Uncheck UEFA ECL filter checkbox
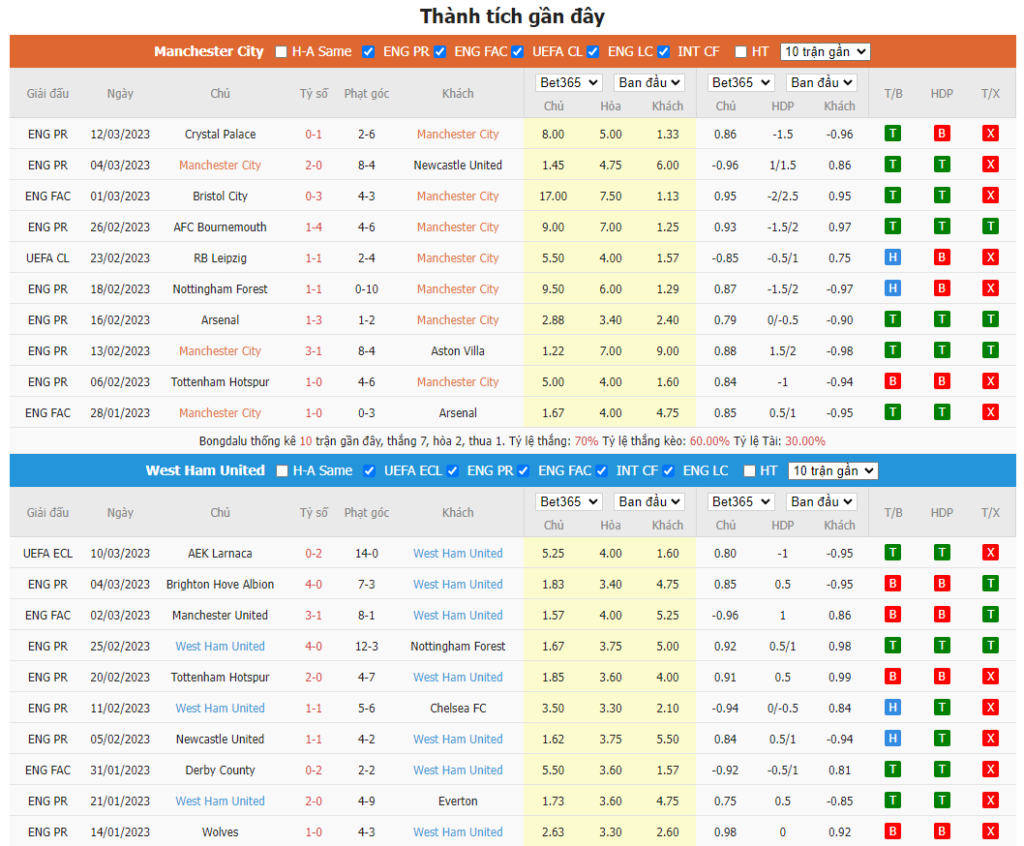The image size is (1024, 846). coord(369,471)
